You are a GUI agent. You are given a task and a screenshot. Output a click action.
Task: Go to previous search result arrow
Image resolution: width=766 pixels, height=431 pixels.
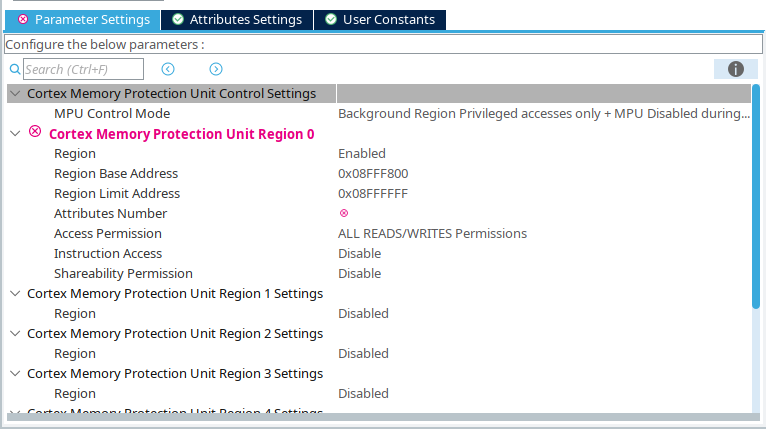pos(168,69)
